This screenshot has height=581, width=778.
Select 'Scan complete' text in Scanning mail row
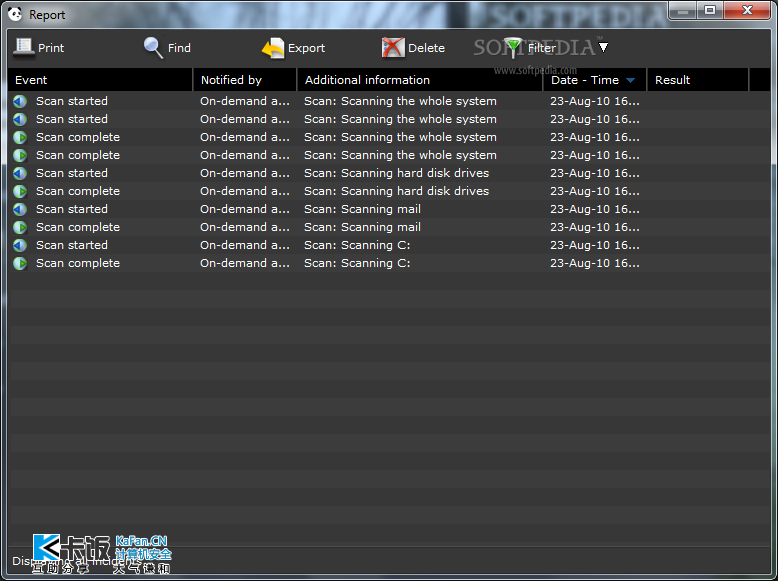[78, 227]
